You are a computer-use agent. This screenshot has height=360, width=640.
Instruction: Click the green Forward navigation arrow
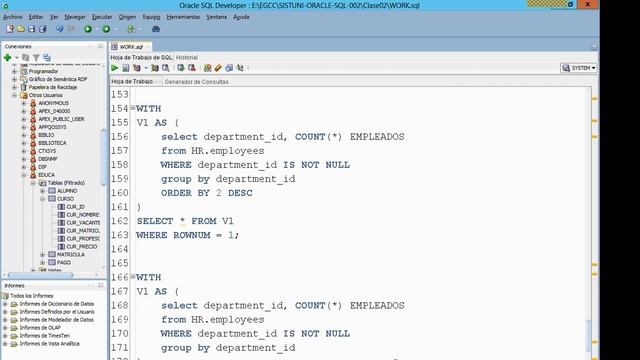(x=106, y=29)
